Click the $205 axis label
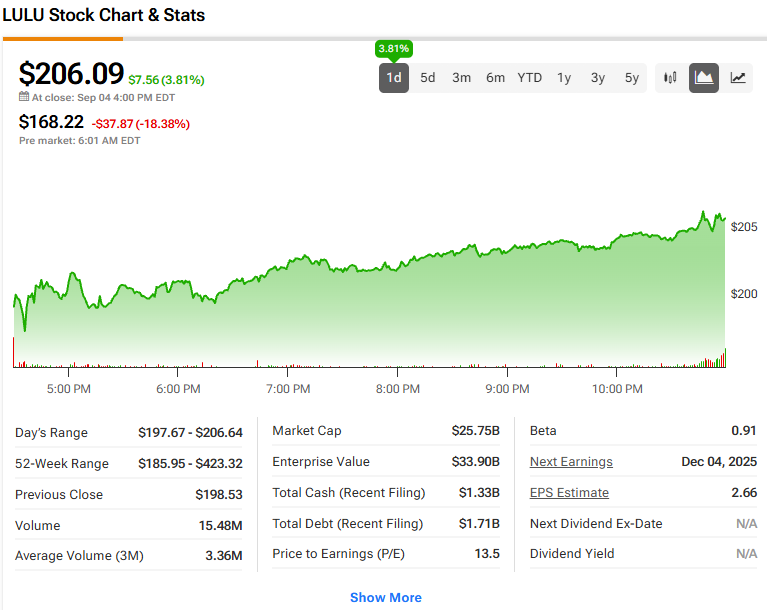Image resolution: width=767 pixels, height=610 pixels. pyautogui.click(x=744, y=226)
